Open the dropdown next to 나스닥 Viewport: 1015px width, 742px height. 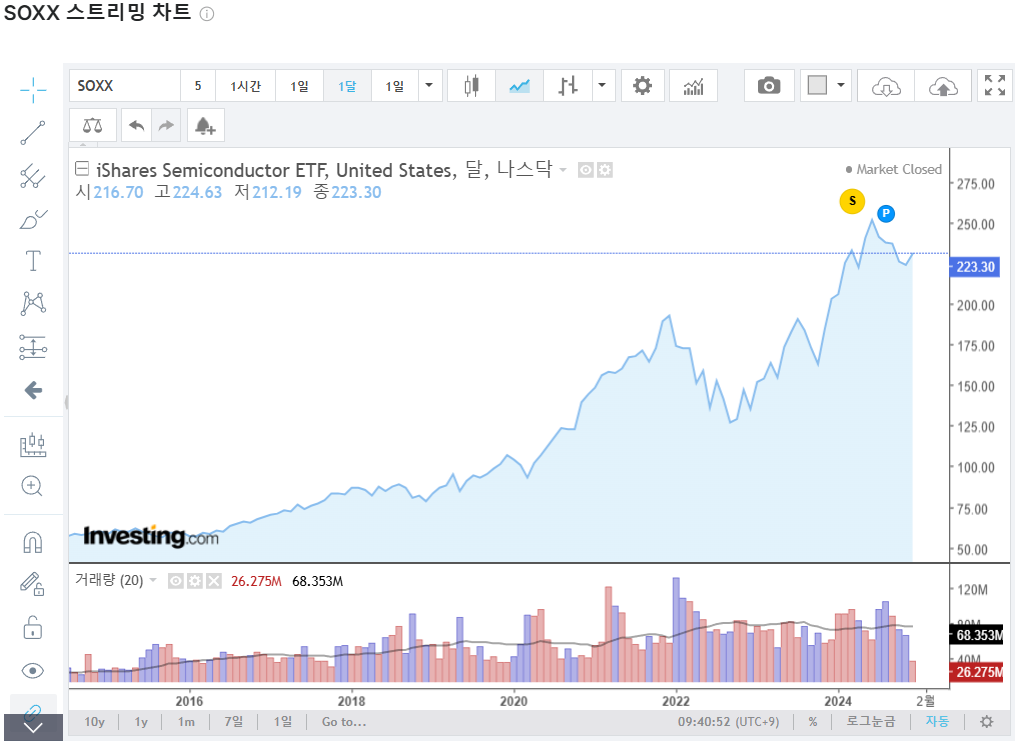click(x=563, y=170)
